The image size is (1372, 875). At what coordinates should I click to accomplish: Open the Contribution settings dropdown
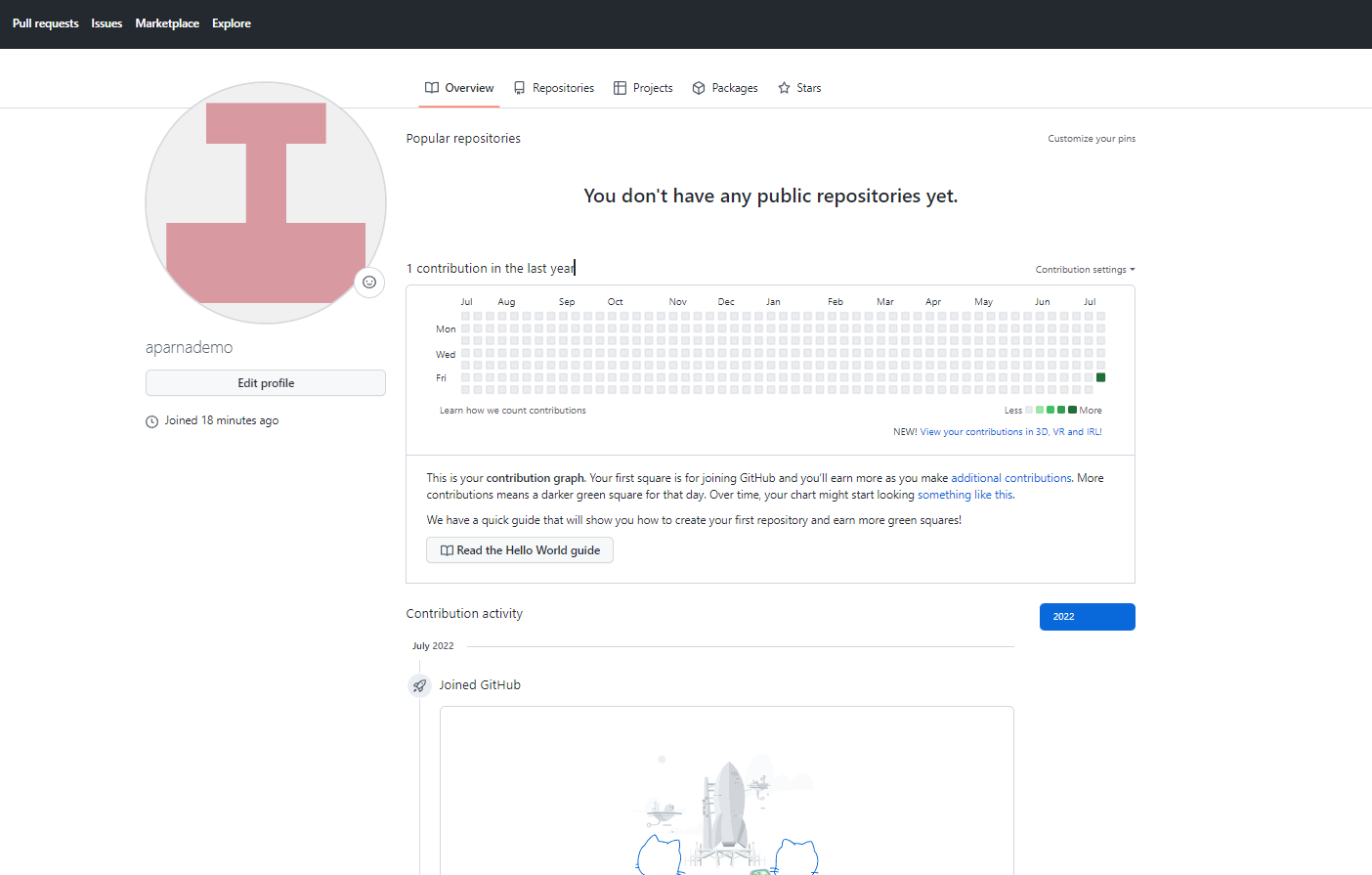[x=1085, y=269]
